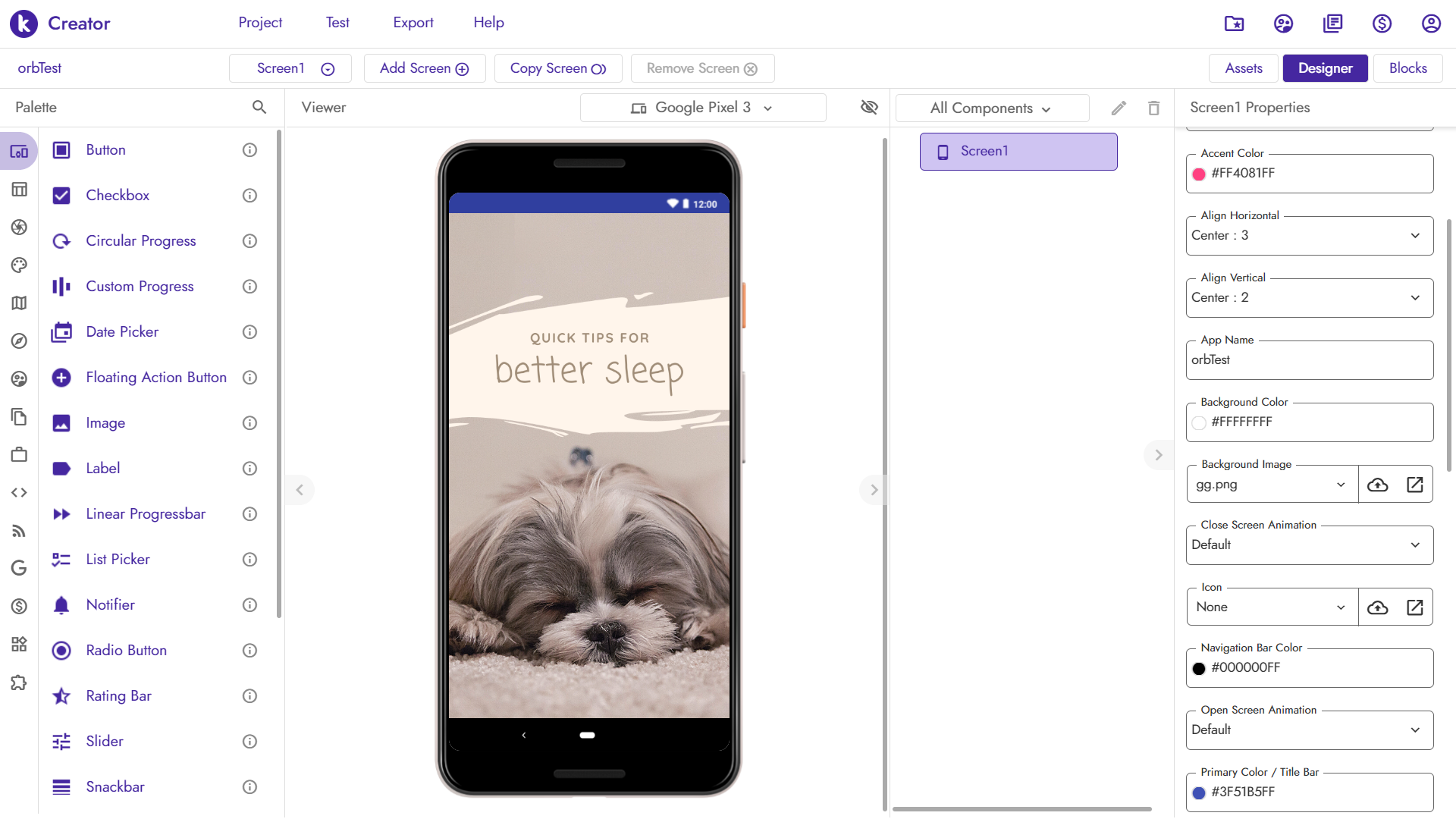Click the rename component pencil icon
The width and height of the screenshot is (1456, 819).
point(1119,108)
